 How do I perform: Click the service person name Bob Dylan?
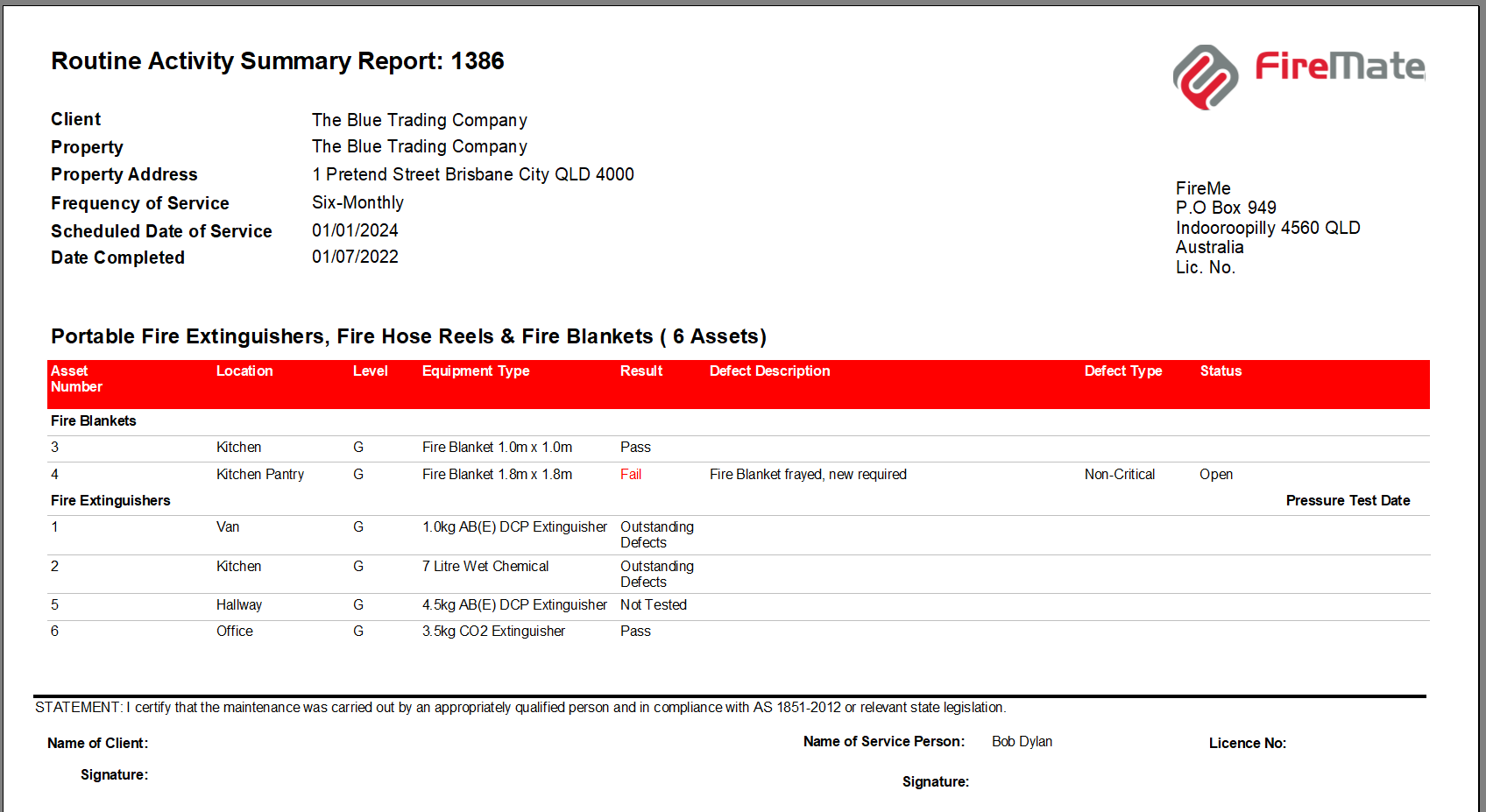pyautogui.click(x=1021, y=741)
